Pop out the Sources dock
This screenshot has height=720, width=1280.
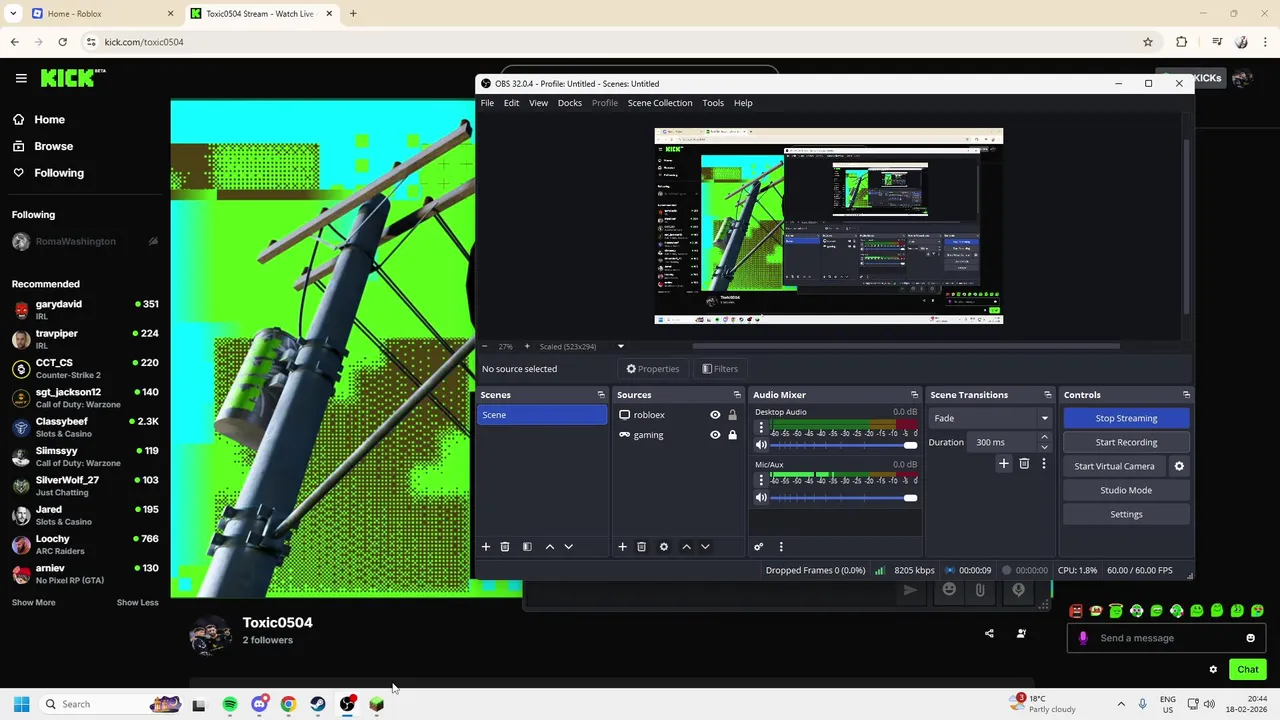pyautogui.click(x=737, y=395)
